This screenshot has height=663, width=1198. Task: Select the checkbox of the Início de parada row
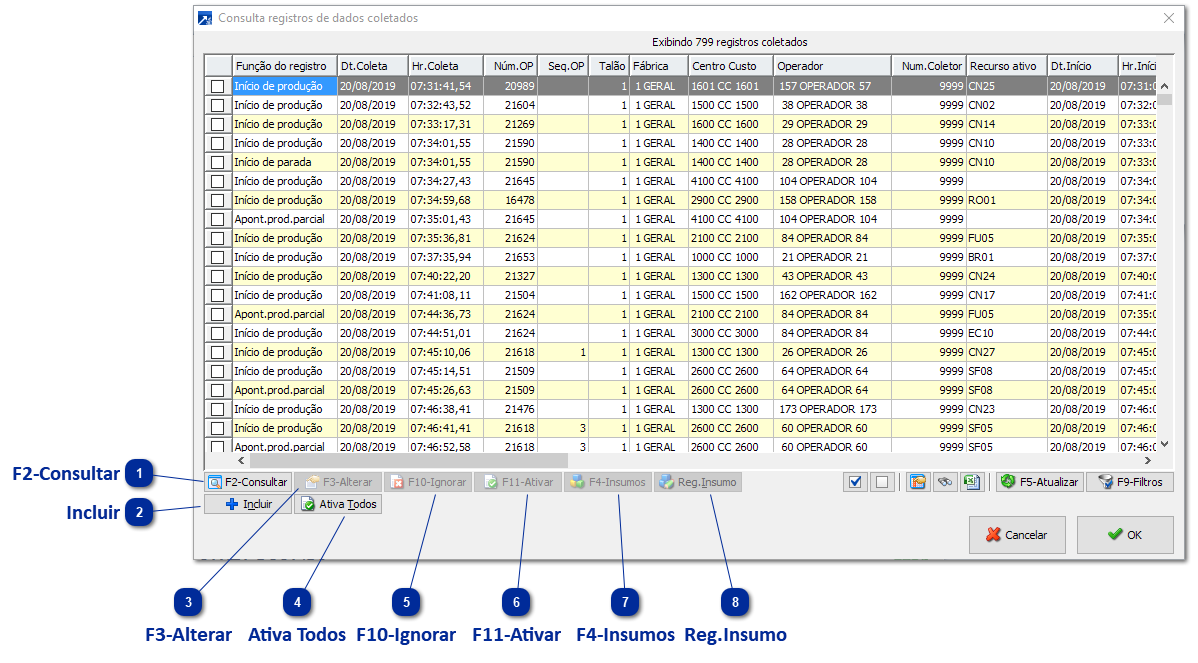218,163
